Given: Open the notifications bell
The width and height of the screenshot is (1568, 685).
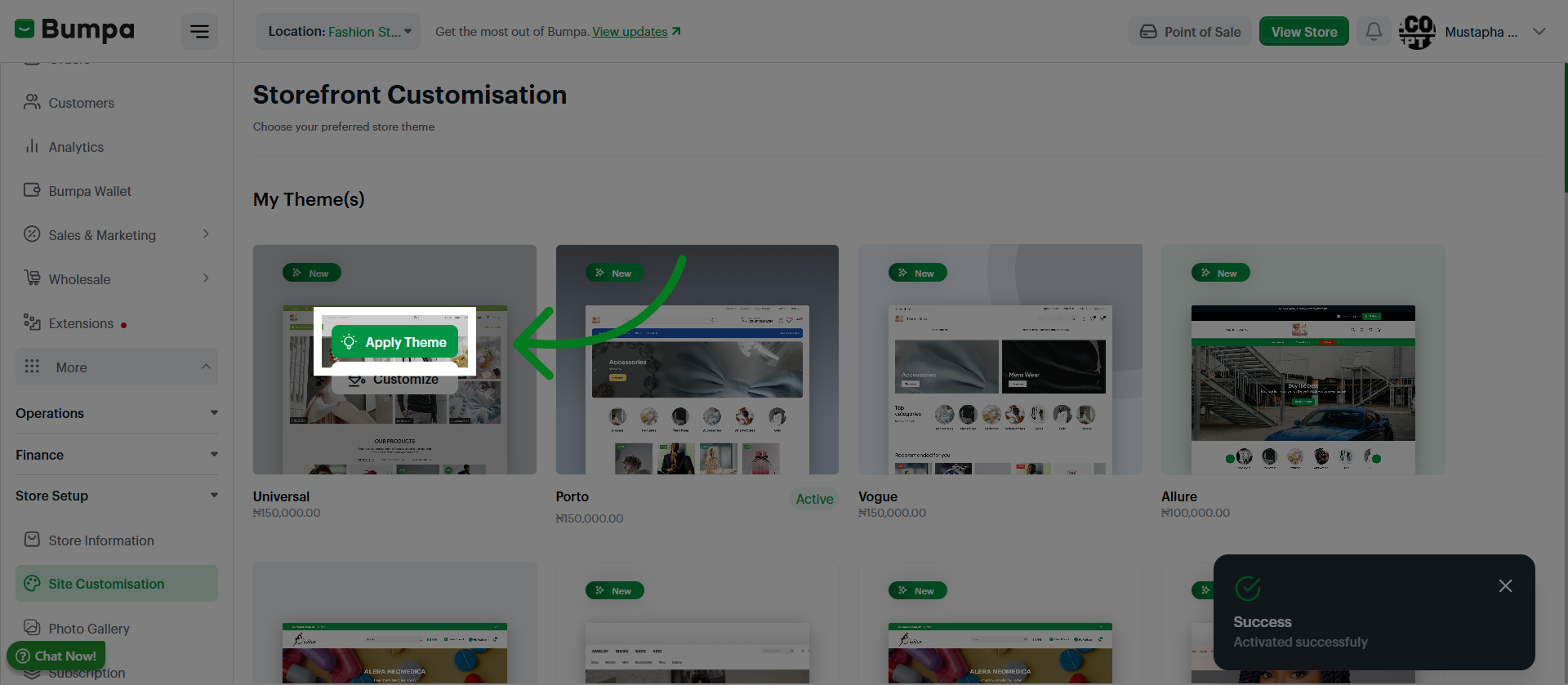Looking at the screenshot, I should [x=1374, y=31].
